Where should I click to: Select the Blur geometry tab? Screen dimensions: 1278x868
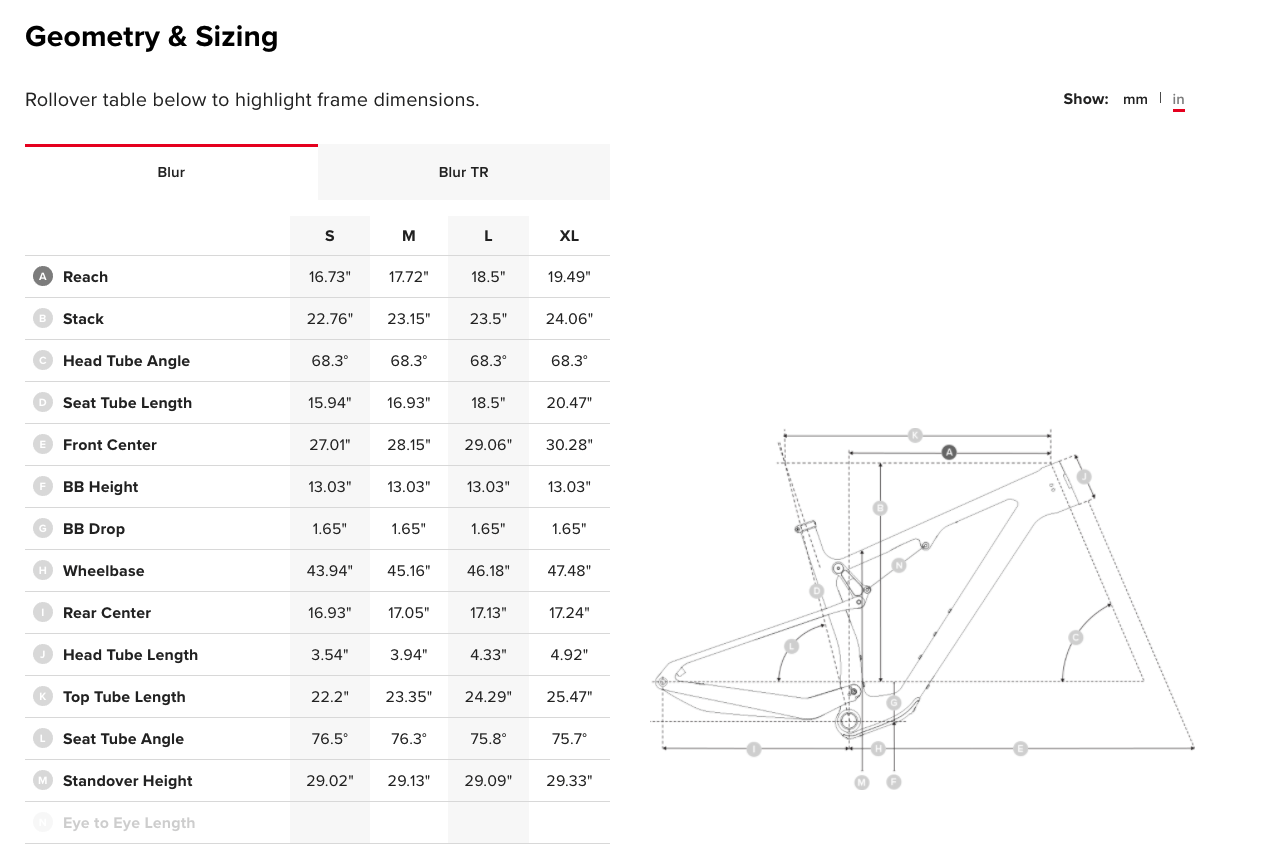[x=171, y=172]
